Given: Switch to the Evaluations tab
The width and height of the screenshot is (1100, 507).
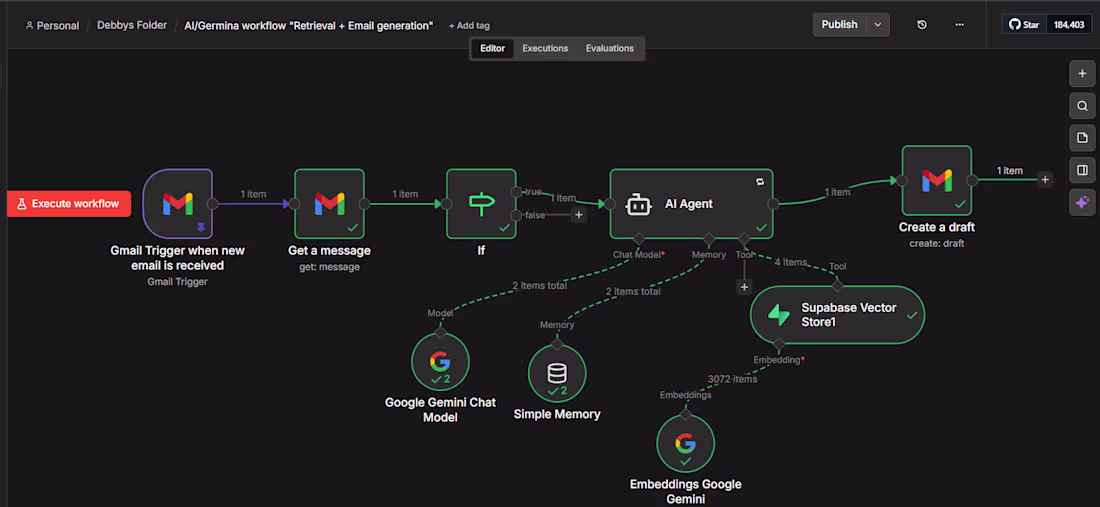Looking at the screenshot, I should [x=610, y=48].
